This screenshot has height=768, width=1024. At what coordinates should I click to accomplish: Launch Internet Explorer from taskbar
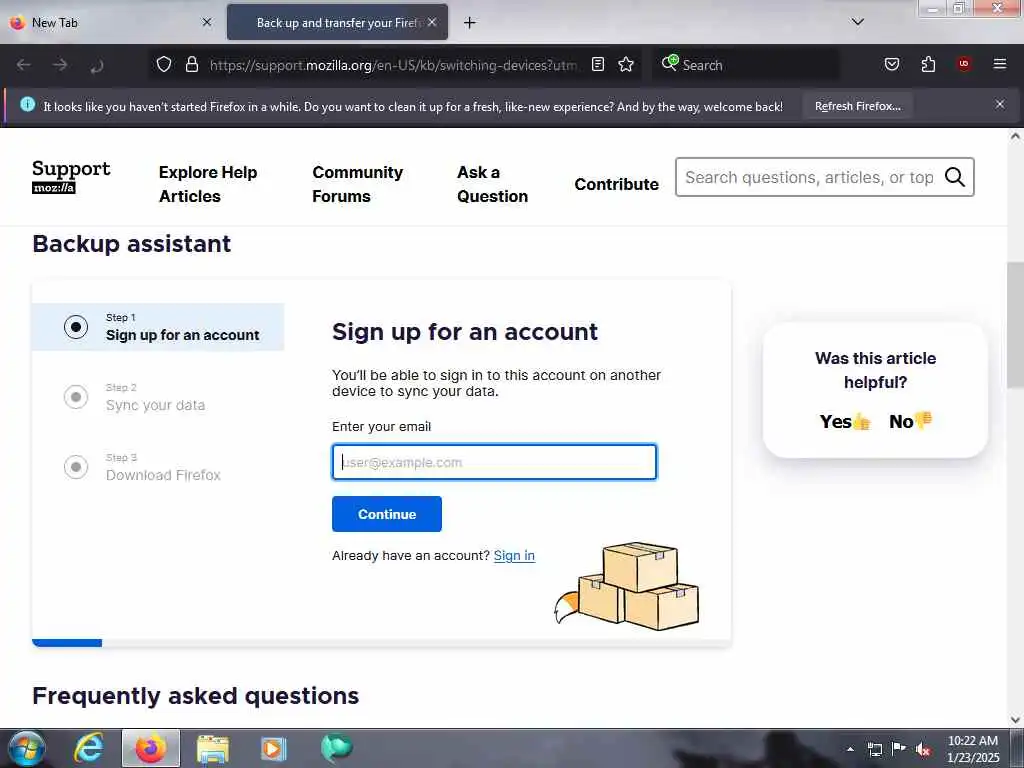(88, 748)
